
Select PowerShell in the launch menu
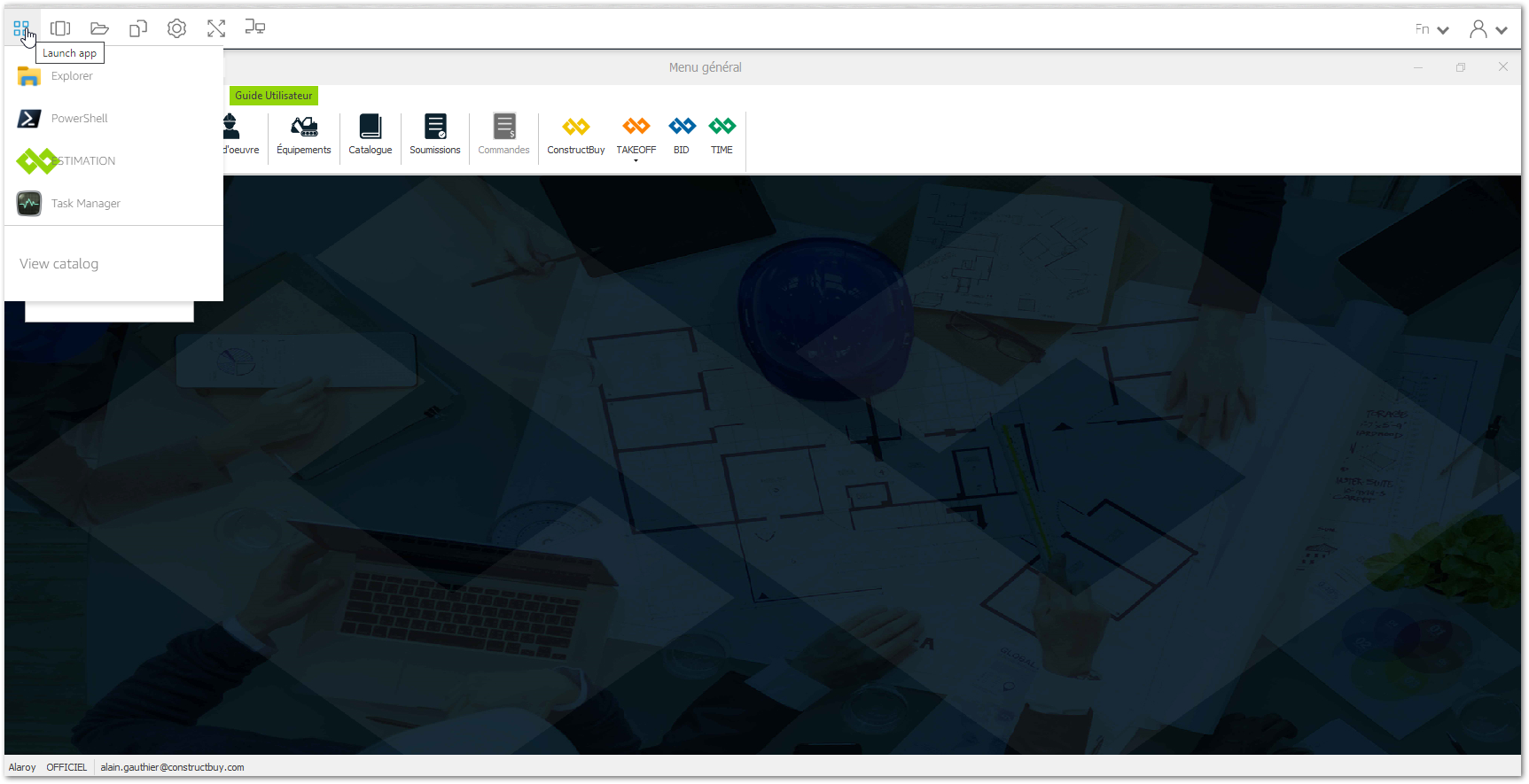tap(79, 119)
